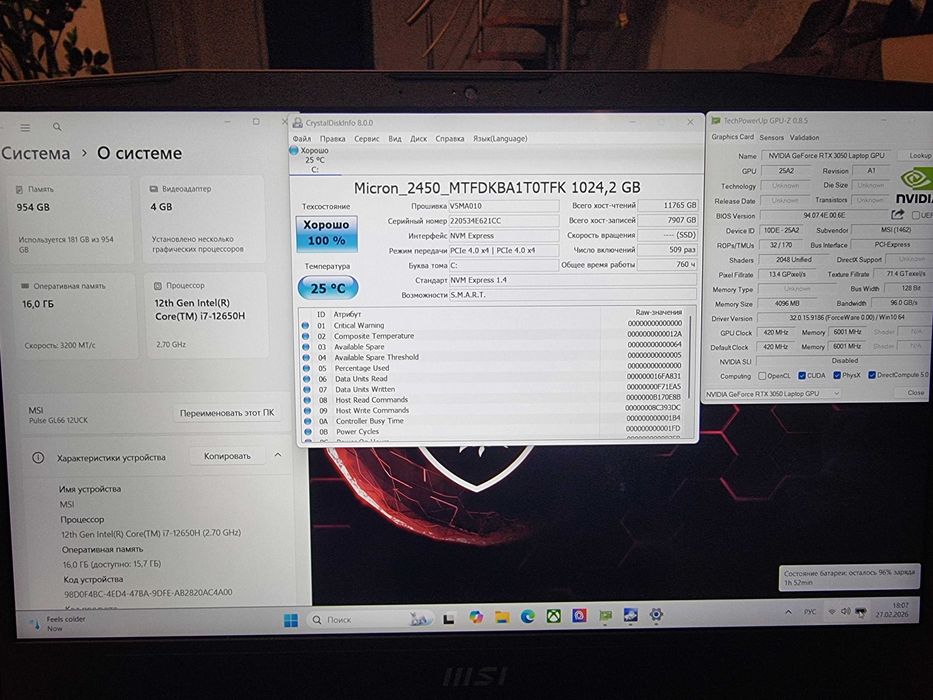The height and width of the screenshot is (700, 933).
Task: Show hidden tray icons chevron
Action: pyautogui.click(x=788, y=612)
